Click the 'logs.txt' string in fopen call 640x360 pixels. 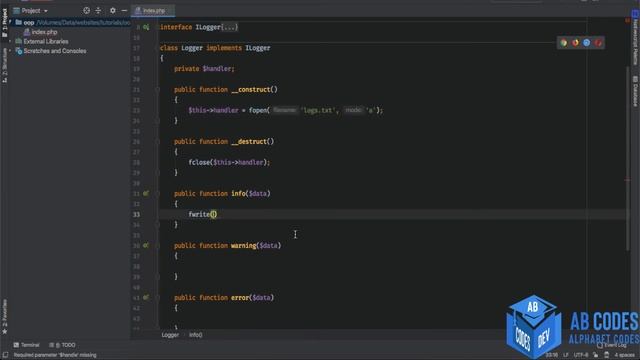319,110
